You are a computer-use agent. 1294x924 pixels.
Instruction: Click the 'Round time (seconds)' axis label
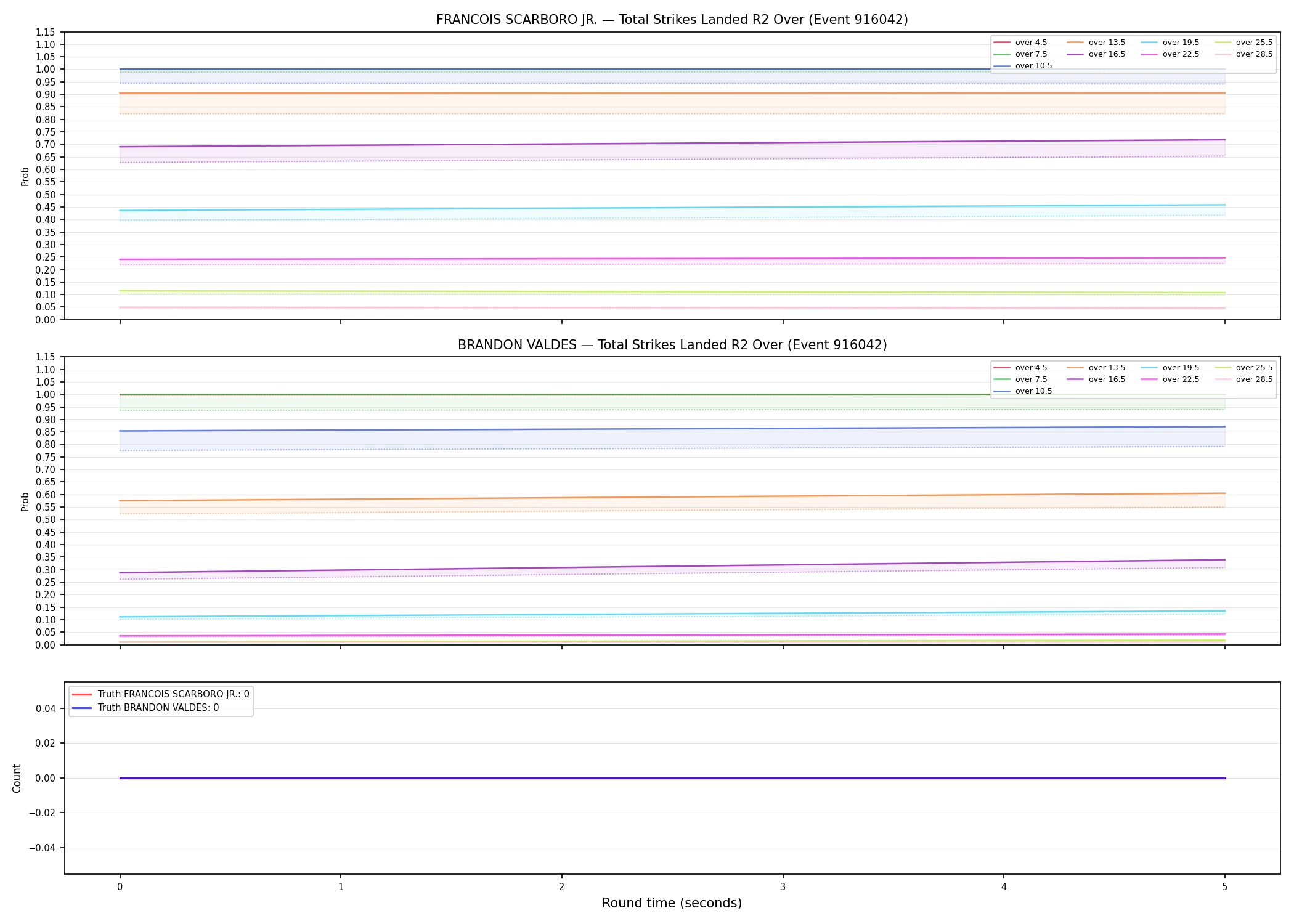[672, 903]
